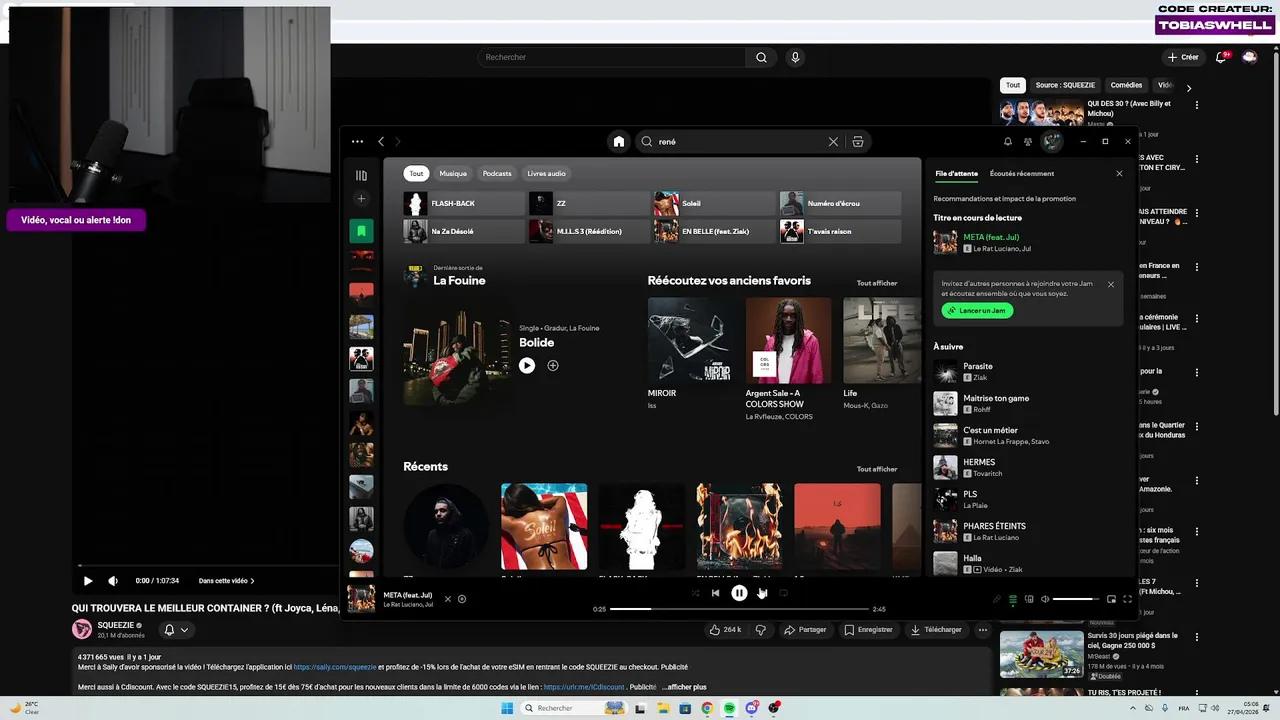Open Tout afficher beside Récents
The image size is (1280, 720).
coord(877,469)
